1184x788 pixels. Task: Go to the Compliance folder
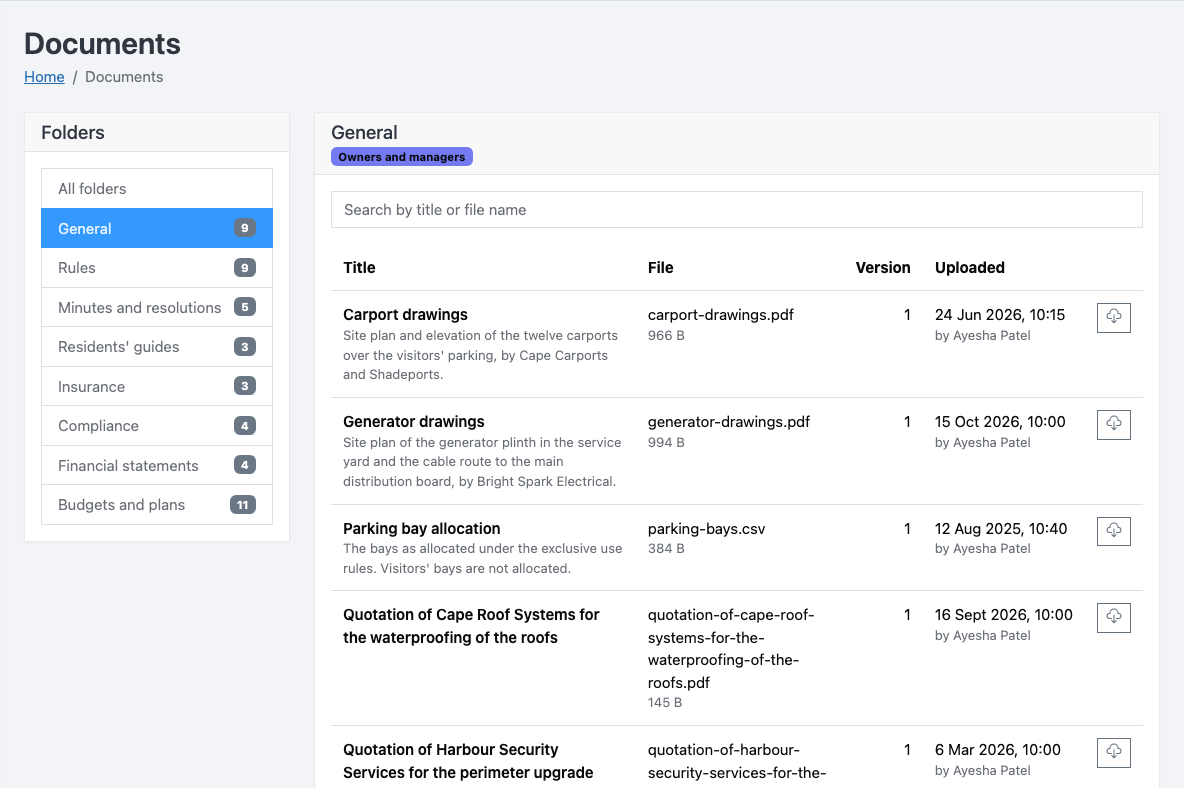click(157, 426)
